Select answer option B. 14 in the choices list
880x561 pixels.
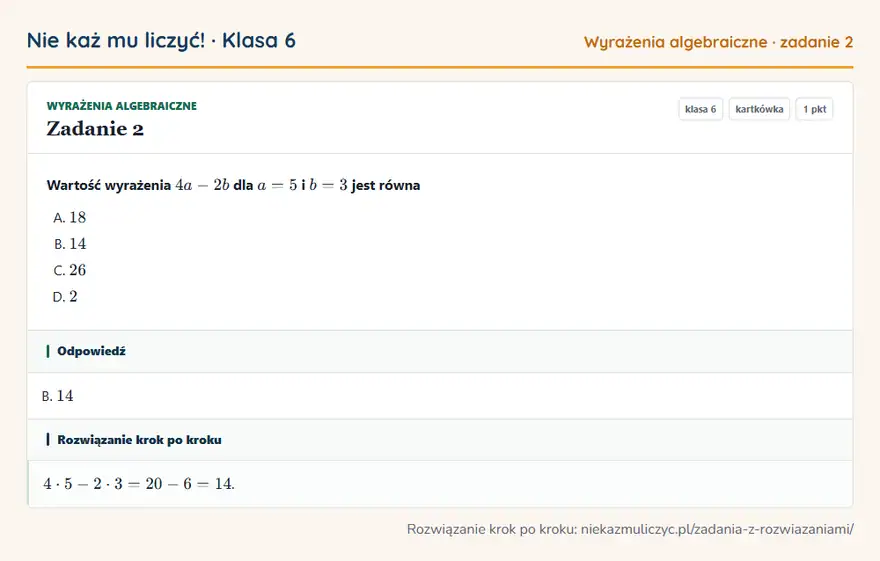click(x=70, y=244)
